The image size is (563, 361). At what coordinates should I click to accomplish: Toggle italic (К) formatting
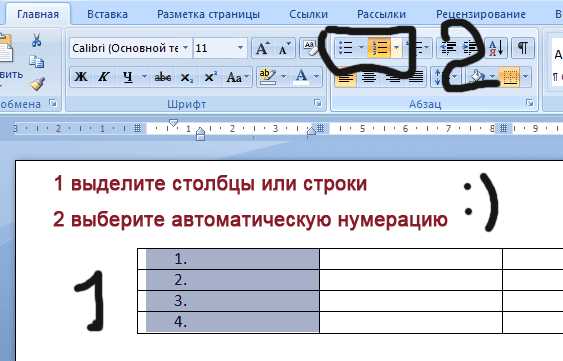pyautogui.click(x=104, y=77)
